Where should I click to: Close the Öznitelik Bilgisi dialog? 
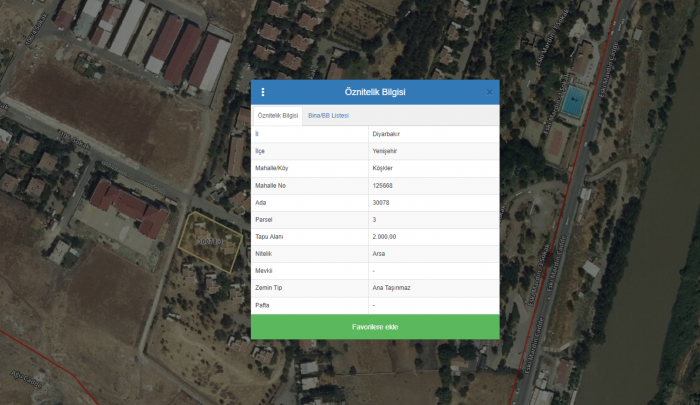[x=489, y=92]
